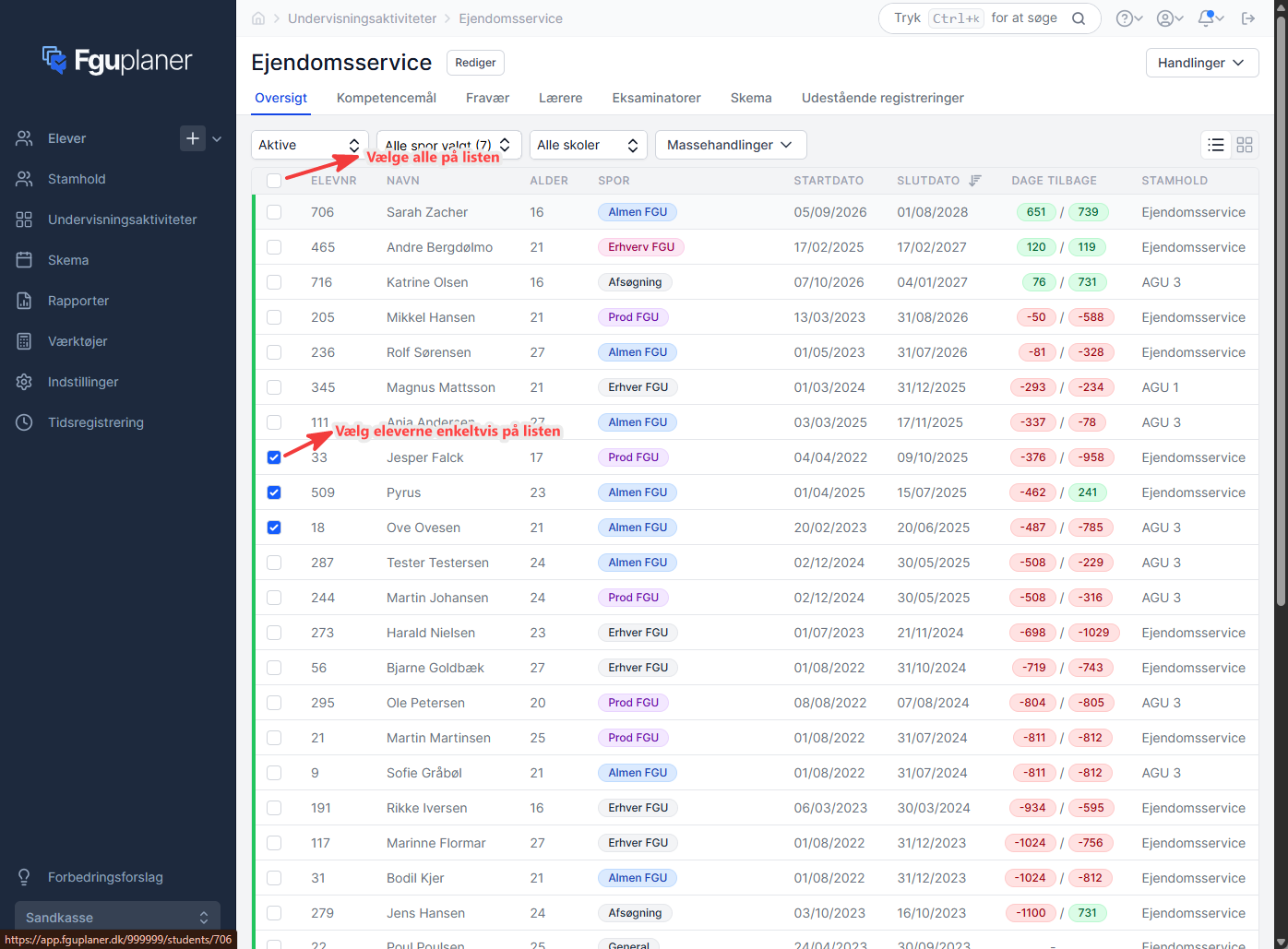Open the notifications bell
This screenshot has height=949, width=1288.
pyautogui.click(x=1210, y=18)
